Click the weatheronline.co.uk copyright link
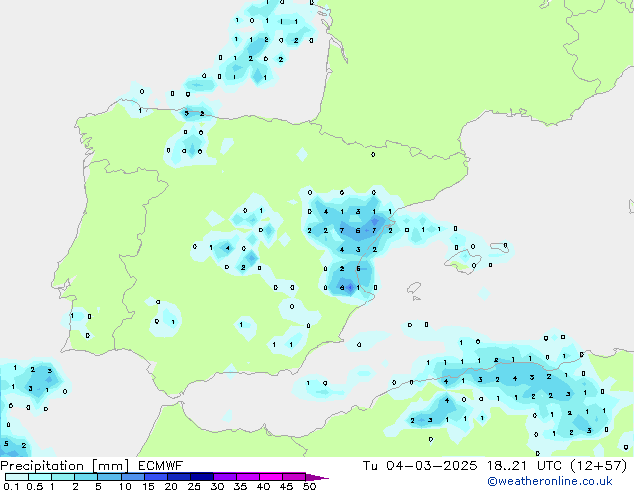The height and width of the screenshot is (490, 634). point(550,482)
